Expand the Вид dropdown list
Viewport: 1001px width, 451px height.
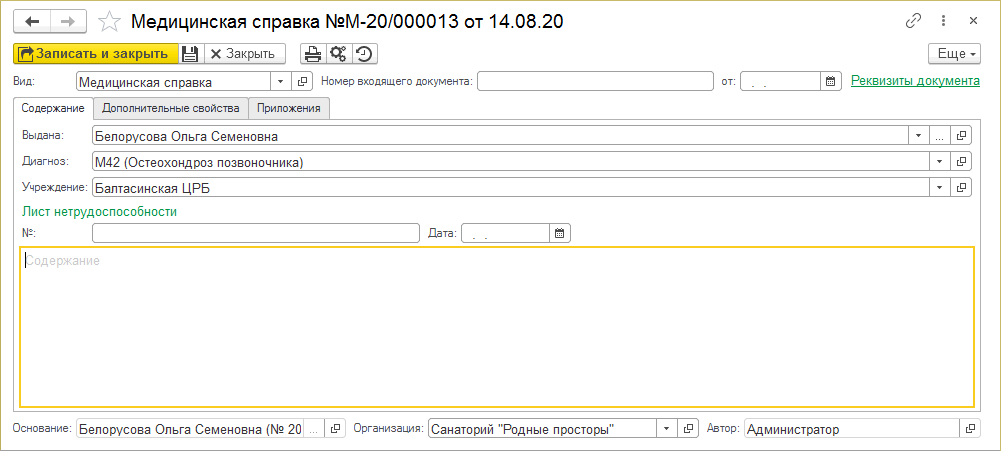click(281, 81)
